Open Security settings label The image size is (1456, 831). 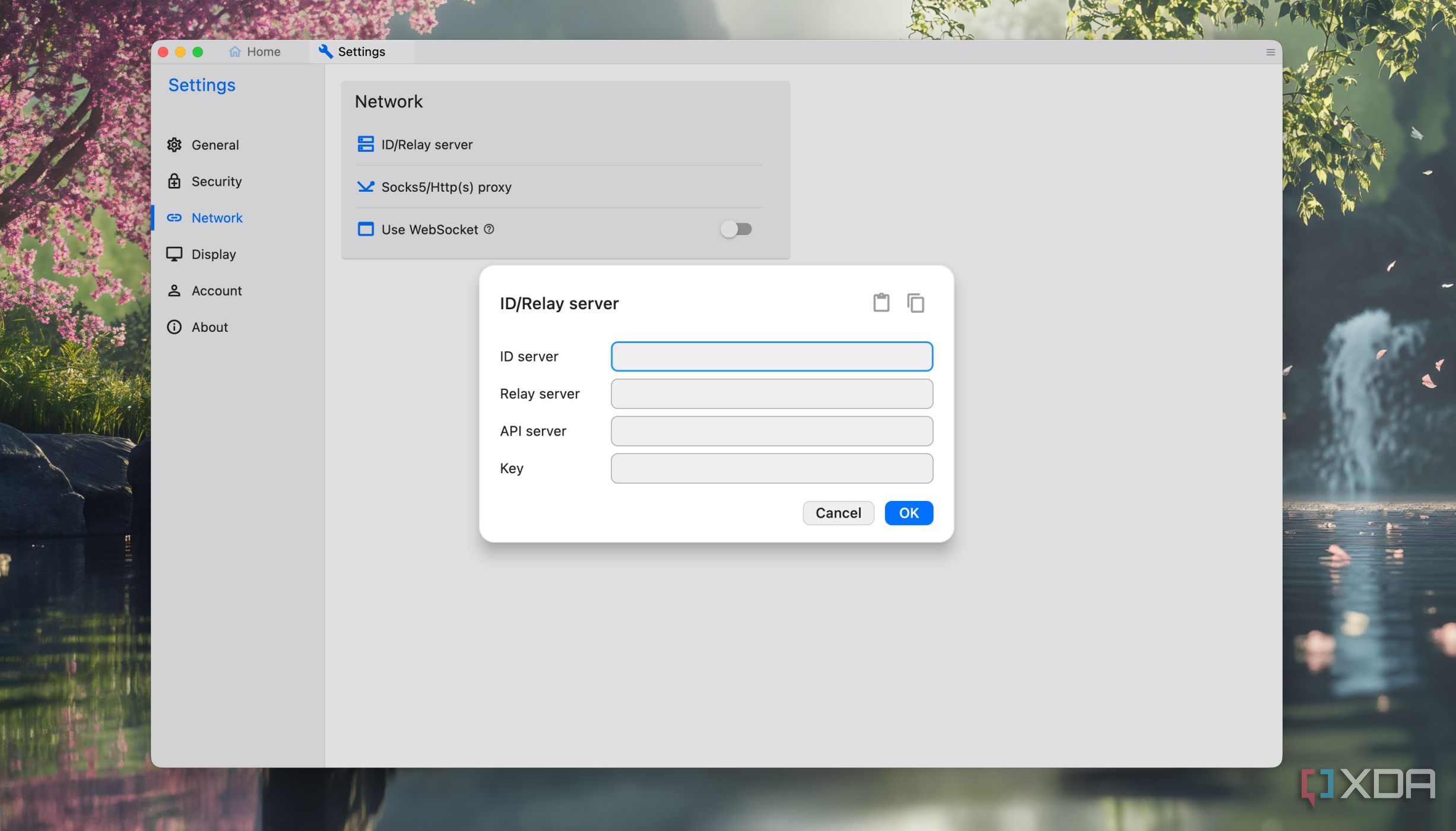point(217,181)
